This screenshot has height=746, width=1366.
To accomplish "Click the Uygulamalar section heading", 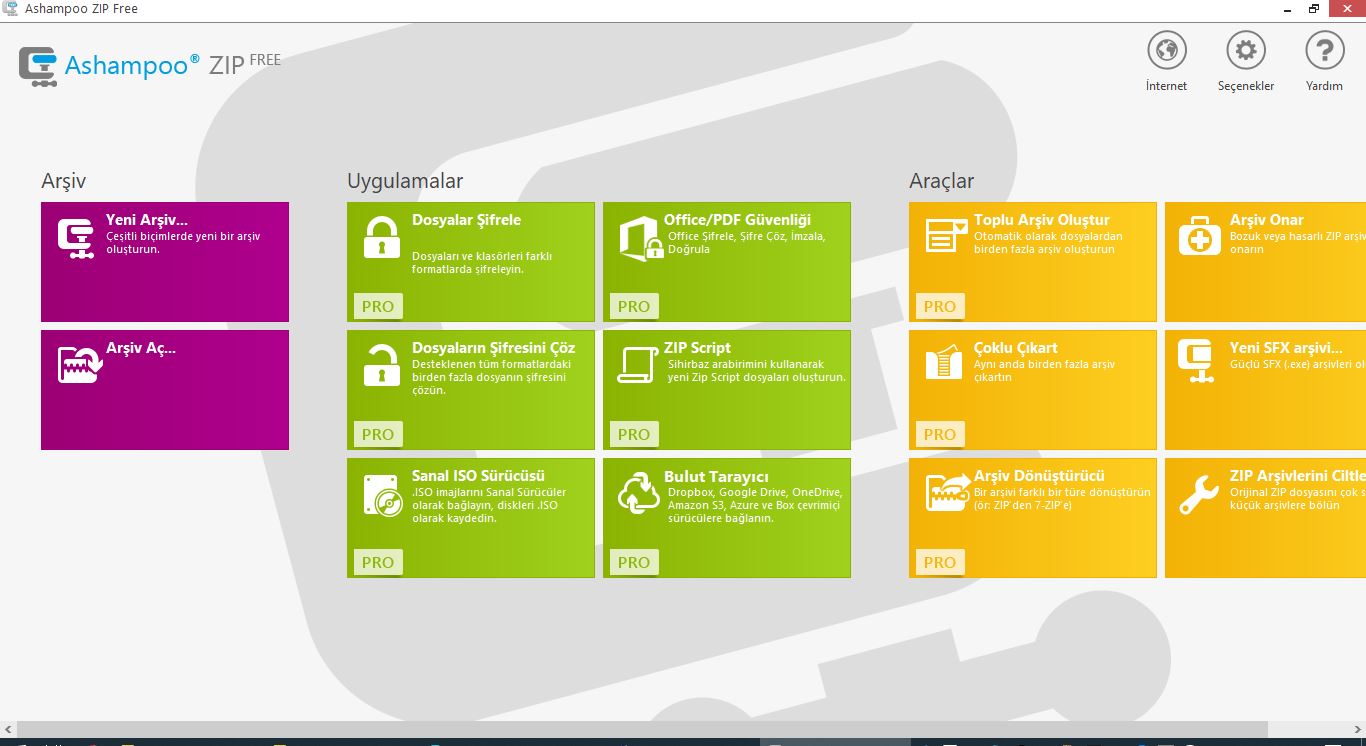I will click(405, 181).
